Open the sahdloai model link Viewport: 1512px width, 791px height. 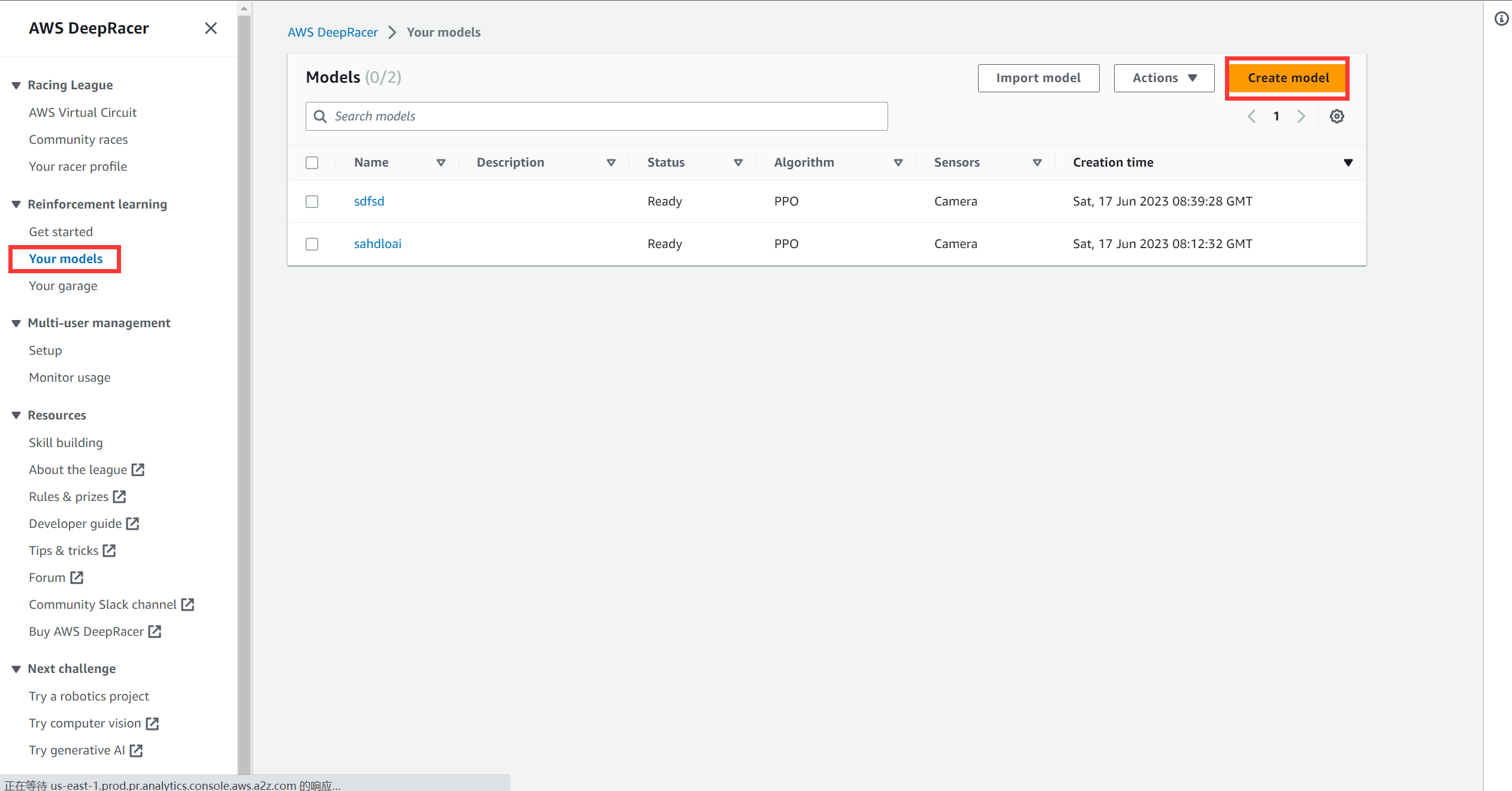click(x=378, y=244)
